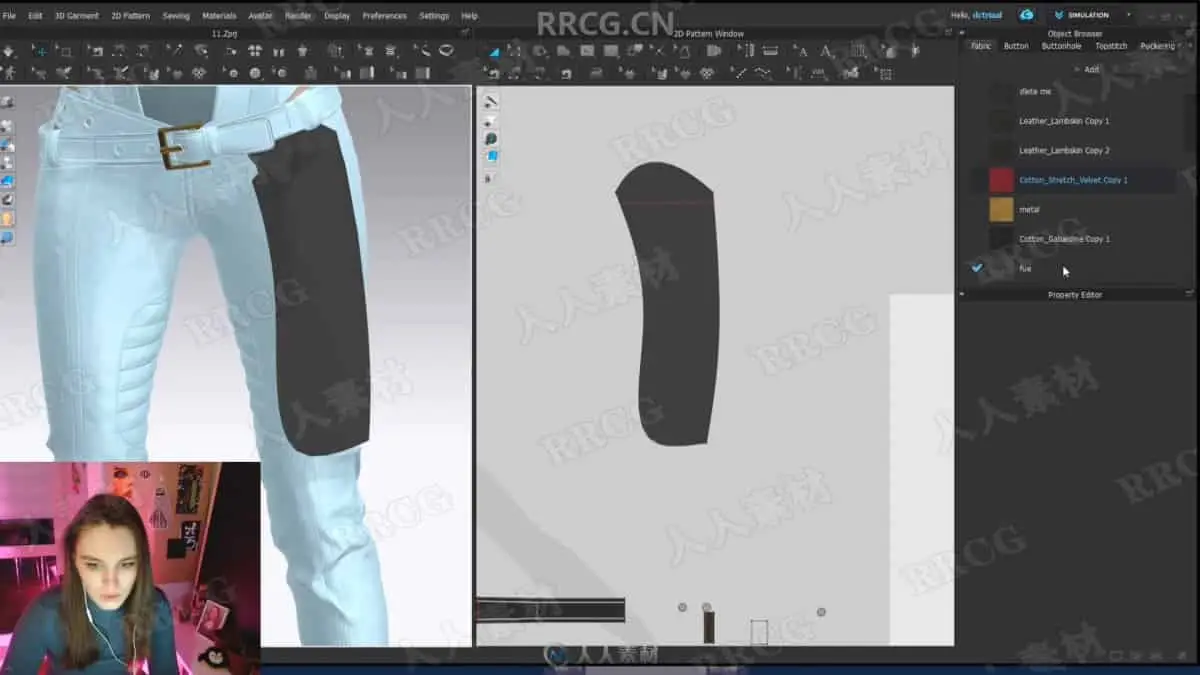Click the curved undo-arrow icon starting the 2D toolbar's second row
The image size is (1200, 675).
click(492, 73)
